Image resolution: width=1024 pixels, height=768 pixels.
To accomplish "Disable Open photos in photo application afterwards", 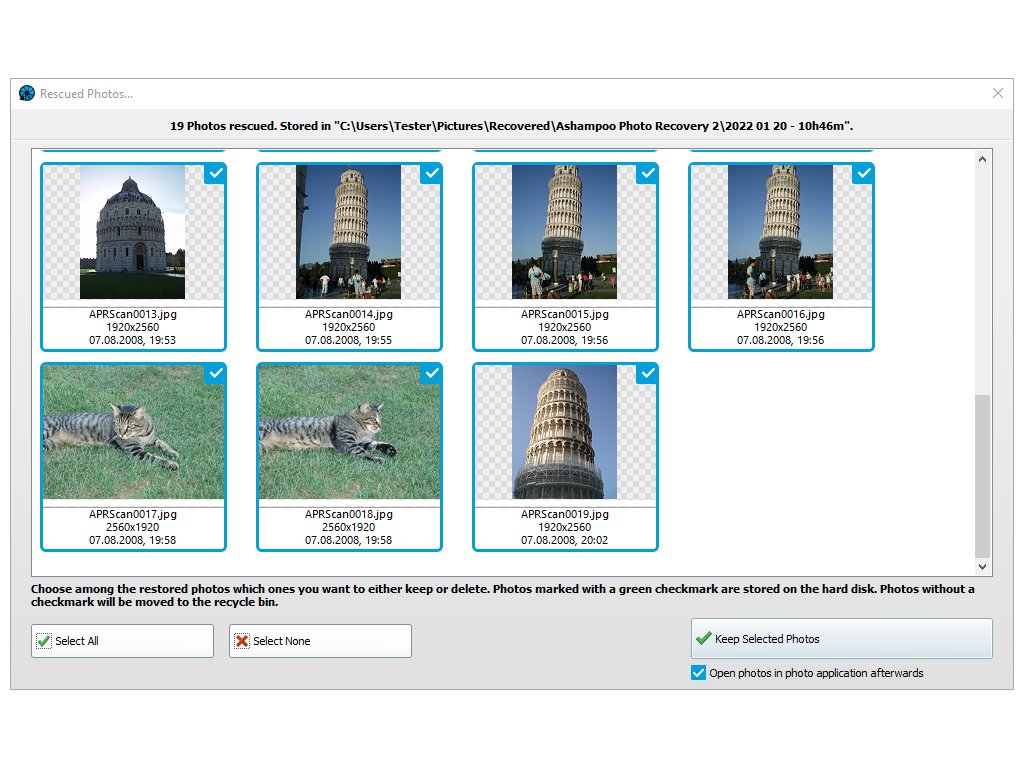I will (698, 673).
